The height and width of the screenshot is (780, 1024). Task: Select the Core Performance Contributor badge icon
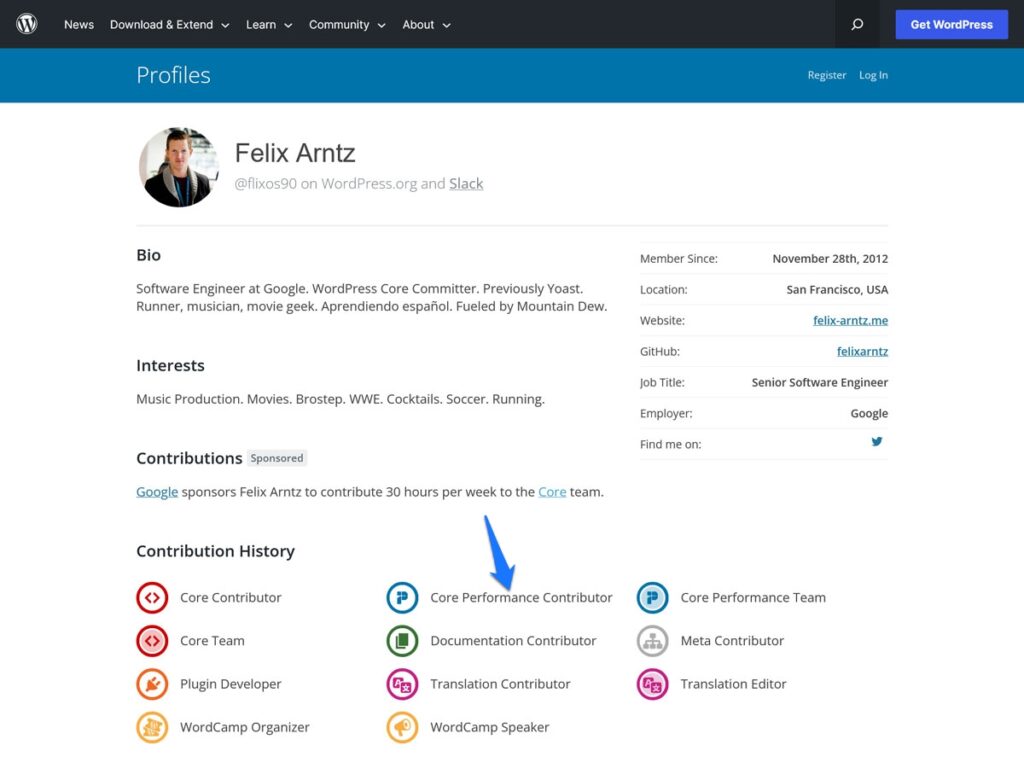(402, 597)
